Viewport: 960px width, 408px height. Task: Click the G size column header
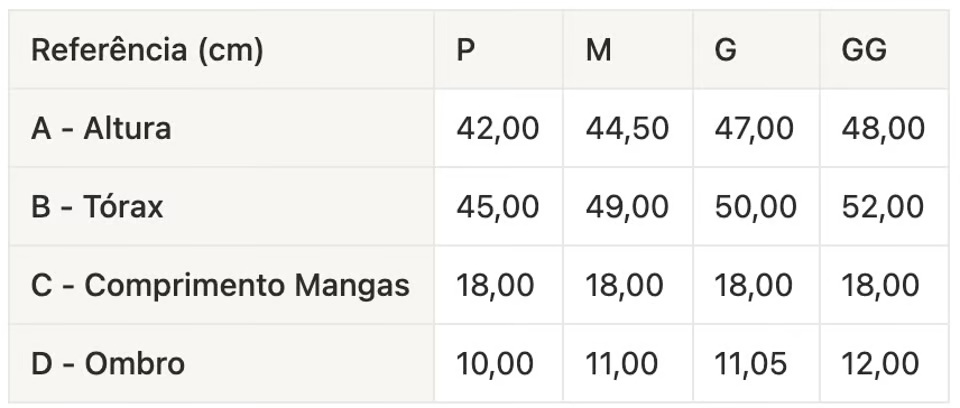pos(726,50)
